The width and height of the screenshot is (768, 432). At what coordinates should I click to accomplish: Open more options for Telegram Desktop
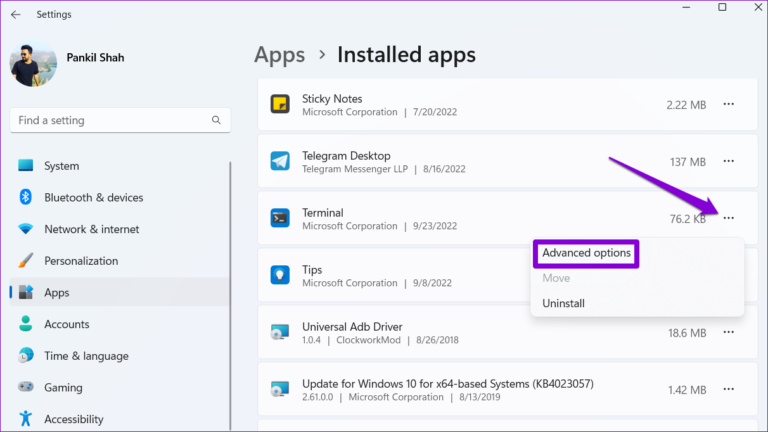(728, 161)
